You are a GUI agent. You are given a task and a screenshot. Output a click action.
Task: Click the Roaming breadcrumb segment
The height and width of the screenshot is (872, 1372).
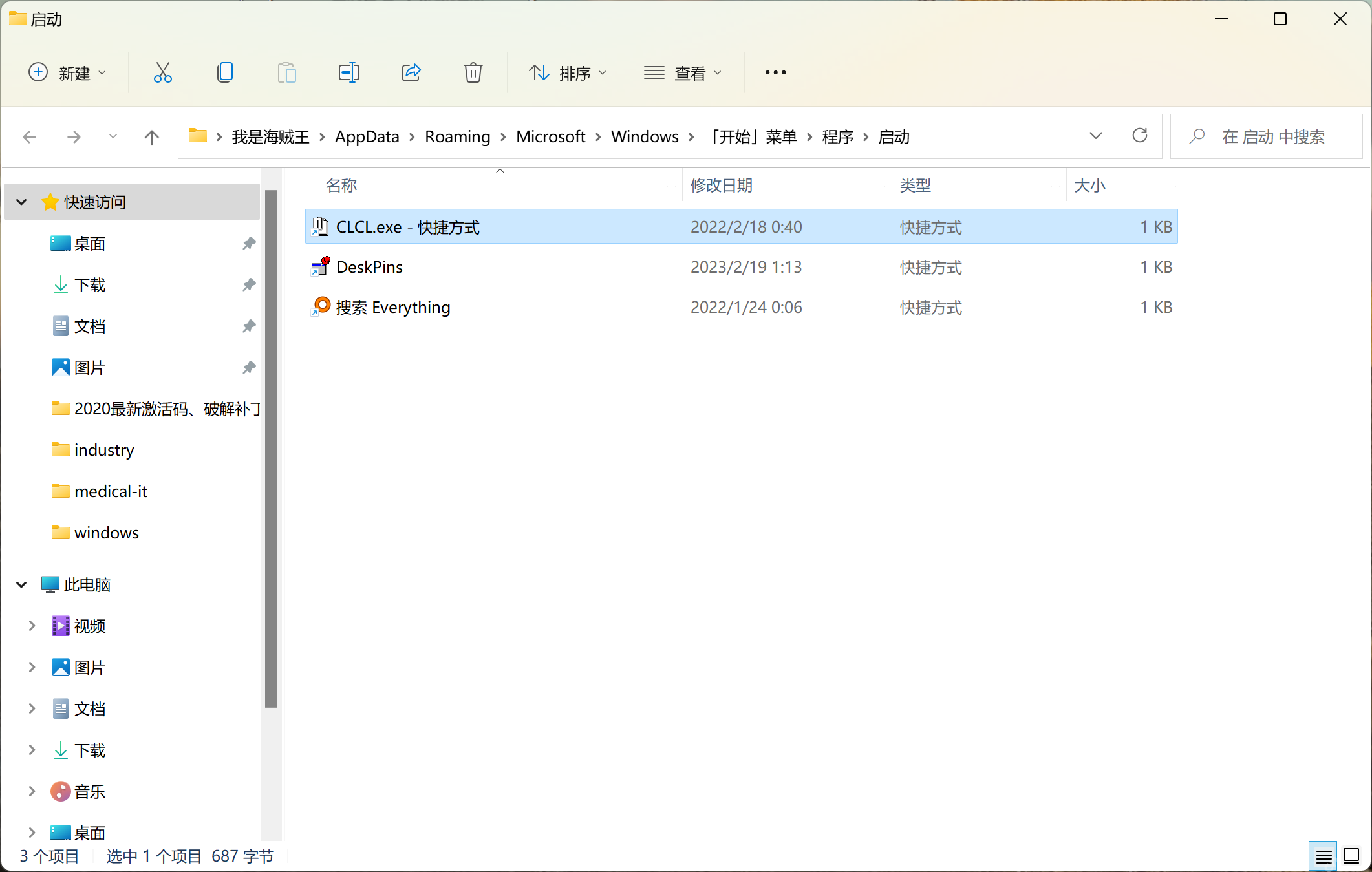(x=458, y=137)
